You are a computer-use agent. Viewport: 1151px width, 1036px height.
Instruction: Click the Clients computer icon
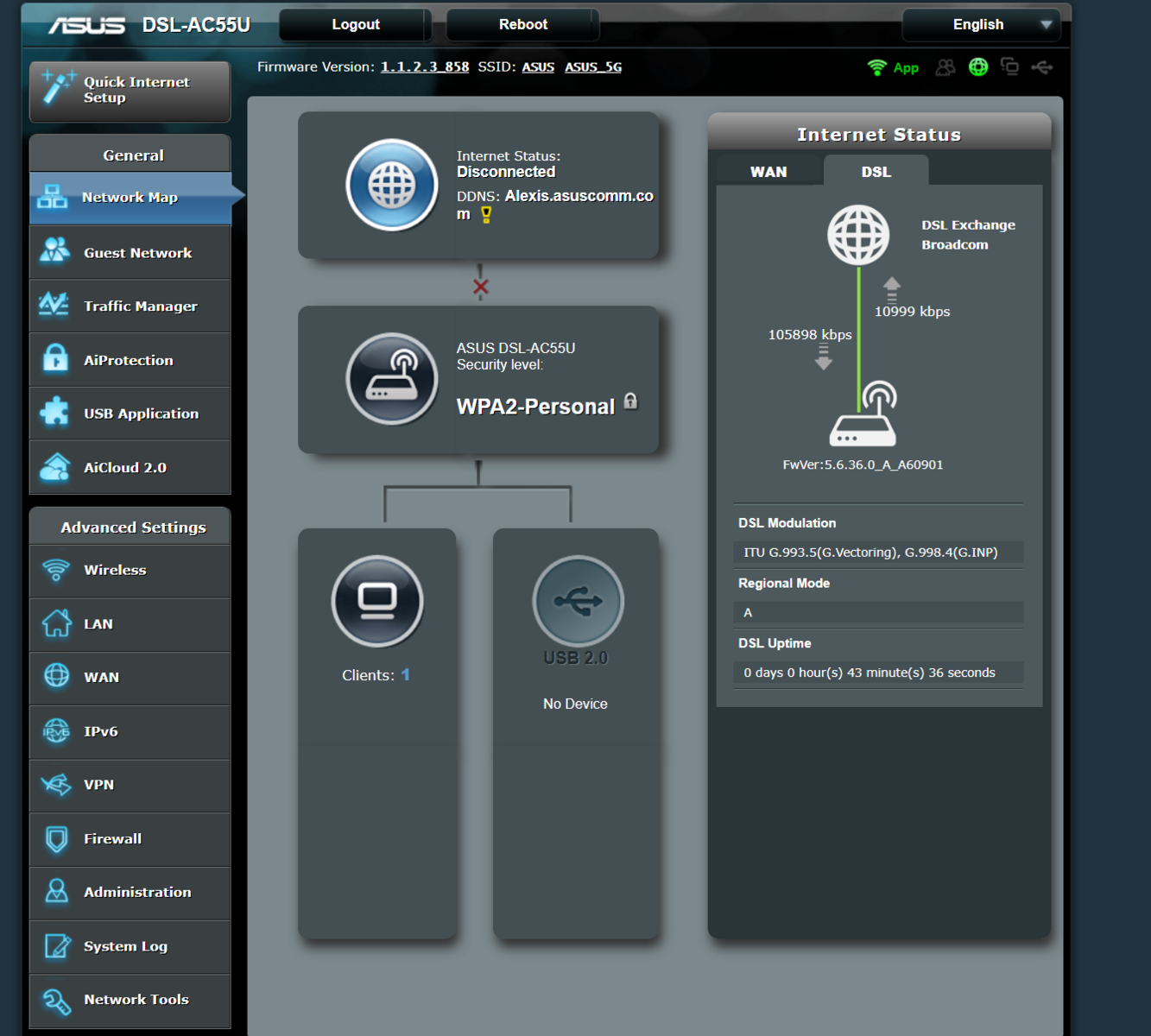377,602
